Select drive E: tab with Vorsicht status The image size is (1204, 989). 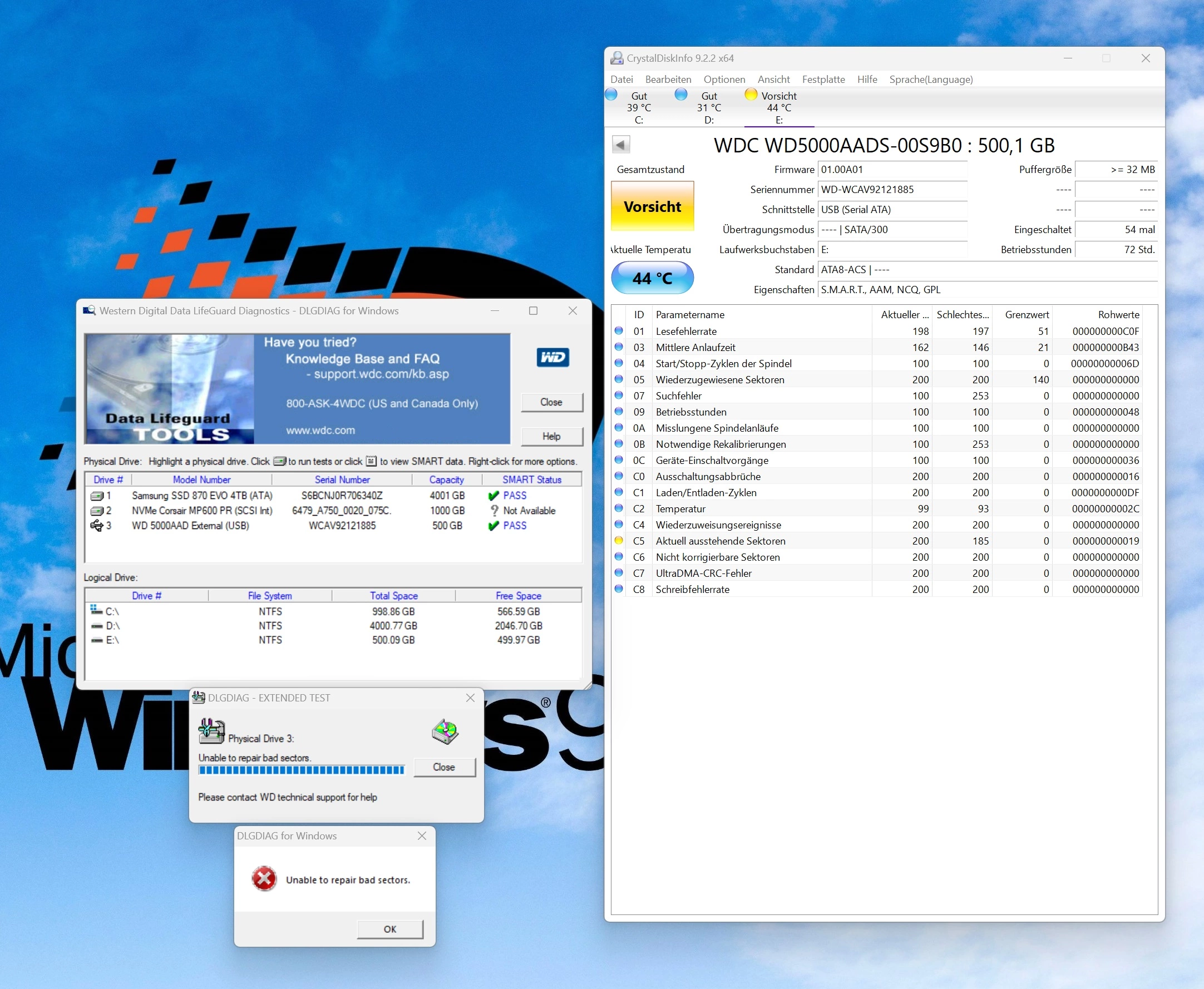click(779, 107)
